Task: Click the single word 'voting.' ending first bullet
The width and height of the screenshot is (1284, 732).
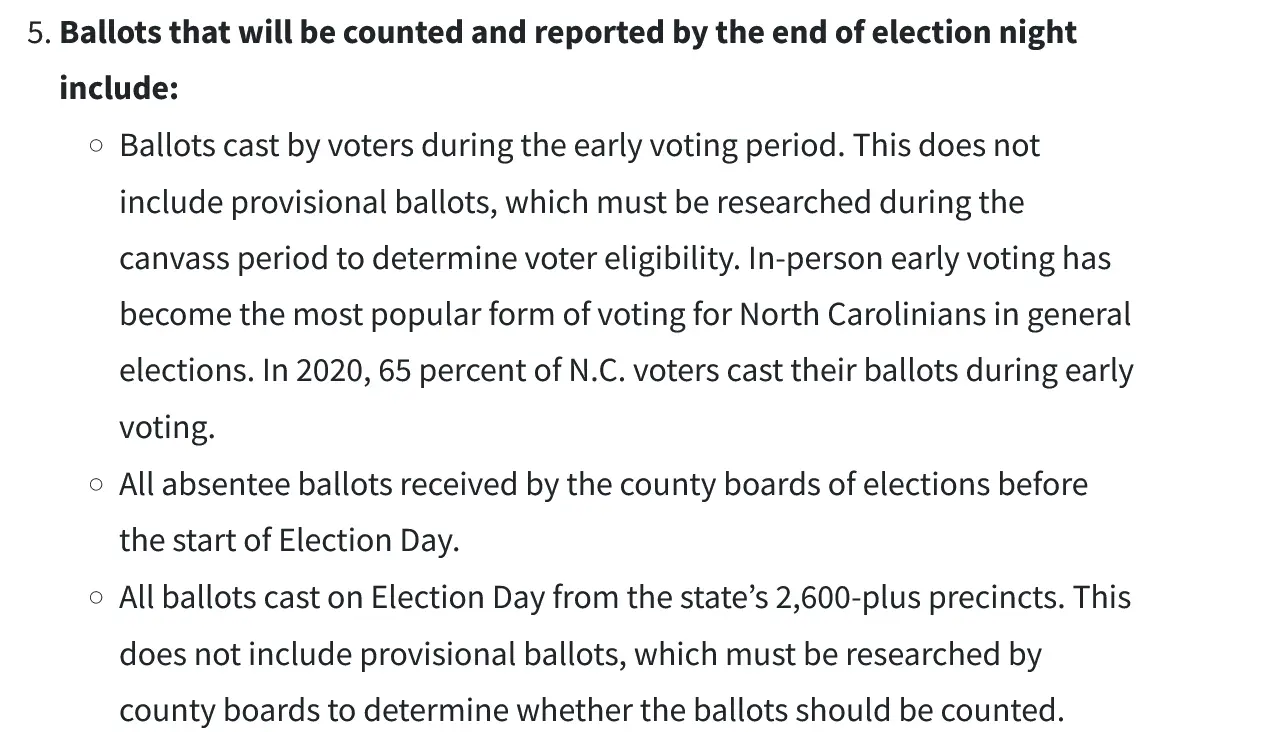Action: point(167,428)
